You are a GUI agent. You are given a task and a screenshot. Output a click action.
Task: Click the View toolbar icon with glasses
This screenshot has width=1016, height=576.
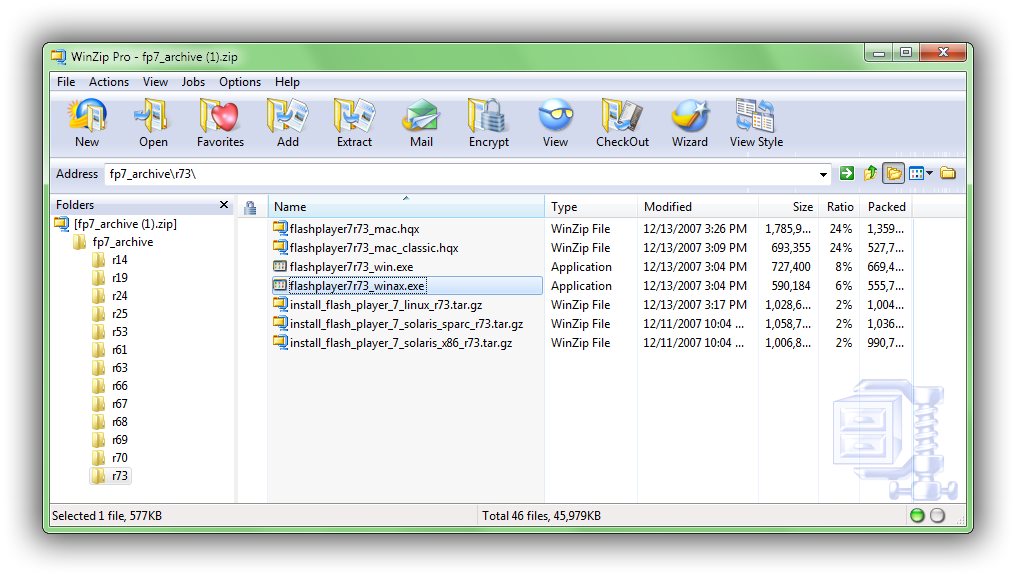555,123
